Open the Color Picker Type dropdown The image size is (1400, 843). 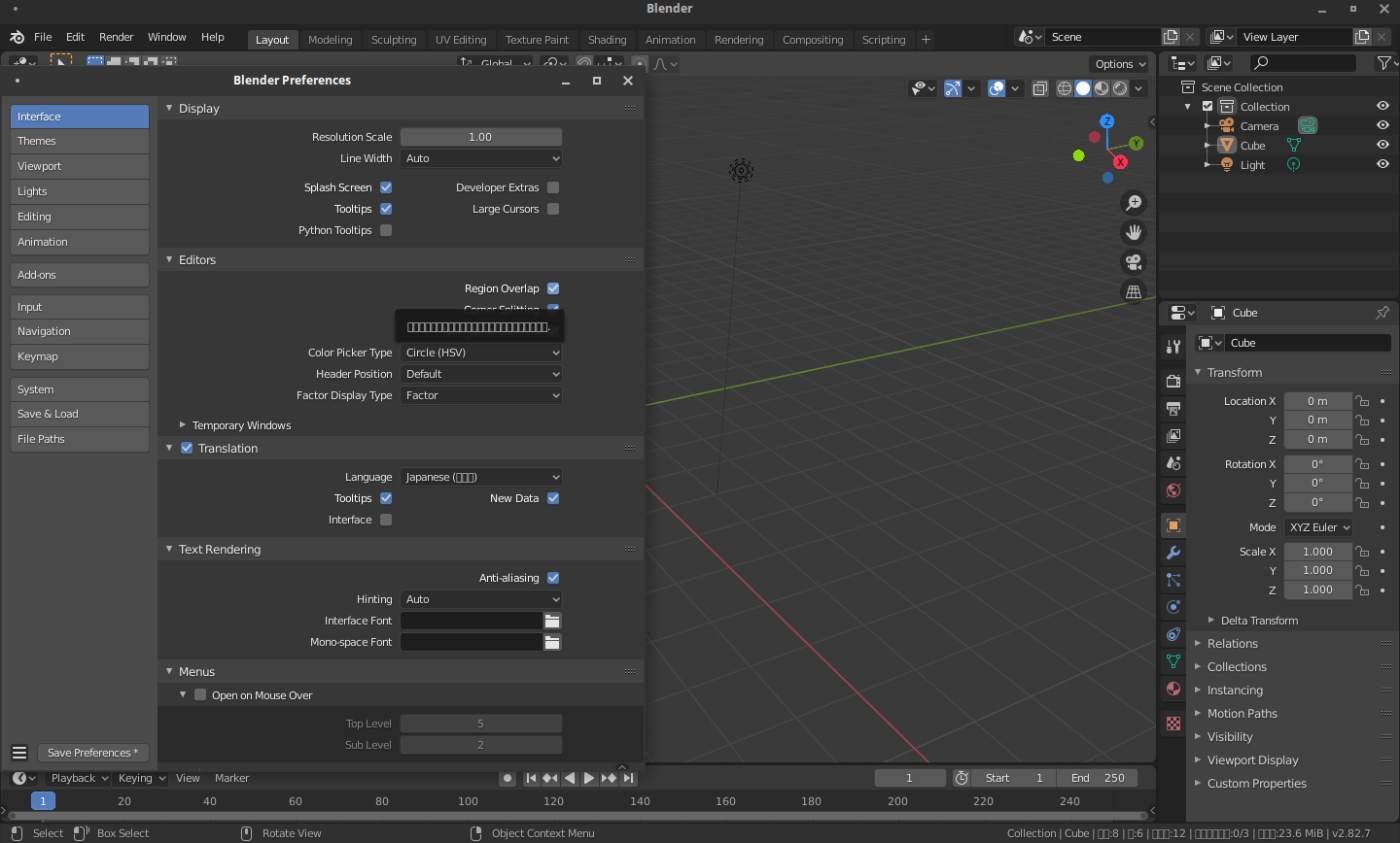pyautogui.click(x=481, y=353)
